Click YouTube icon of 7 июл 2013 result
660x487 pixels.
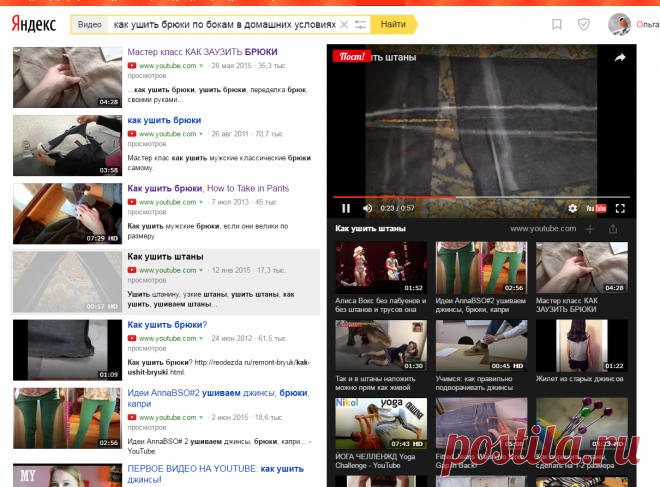(x=132, y=202)
